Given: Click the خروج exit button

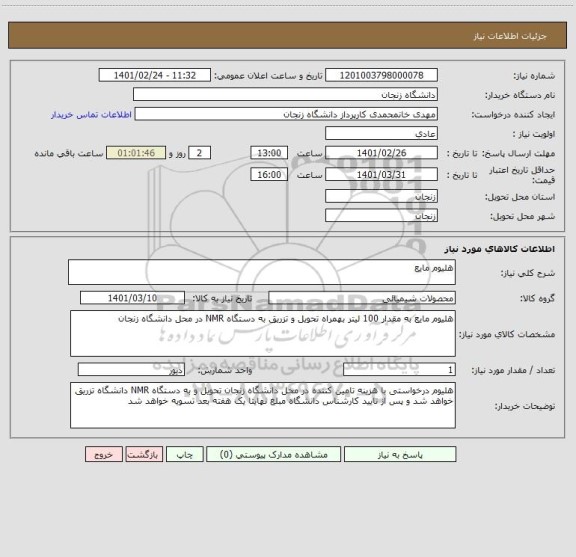Looking at the screenshot, I should pyautogui.click(x=104, y=454).
